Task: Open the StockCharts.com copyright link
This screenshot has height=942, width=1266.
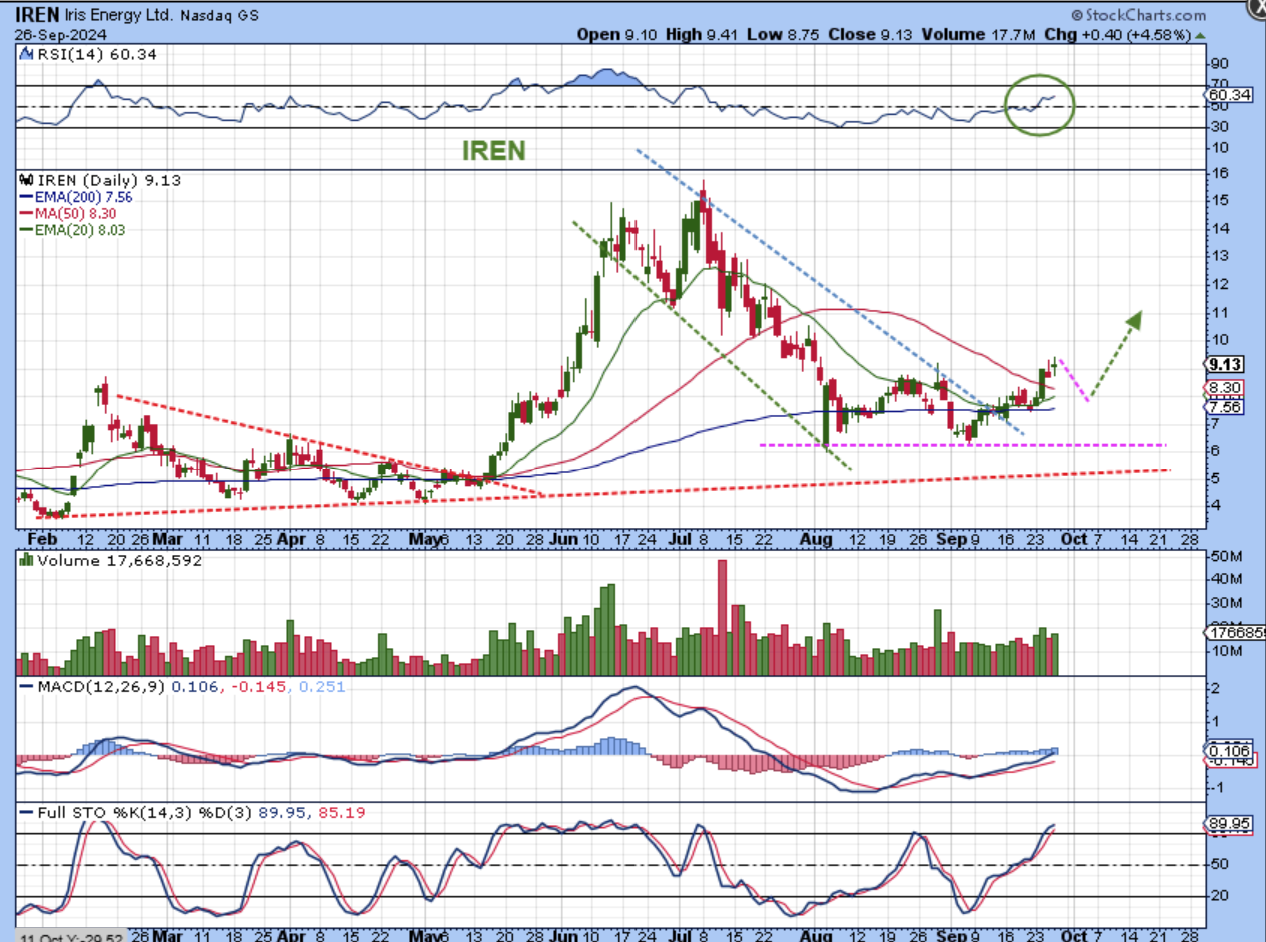Action: (x=1138, y=15)
